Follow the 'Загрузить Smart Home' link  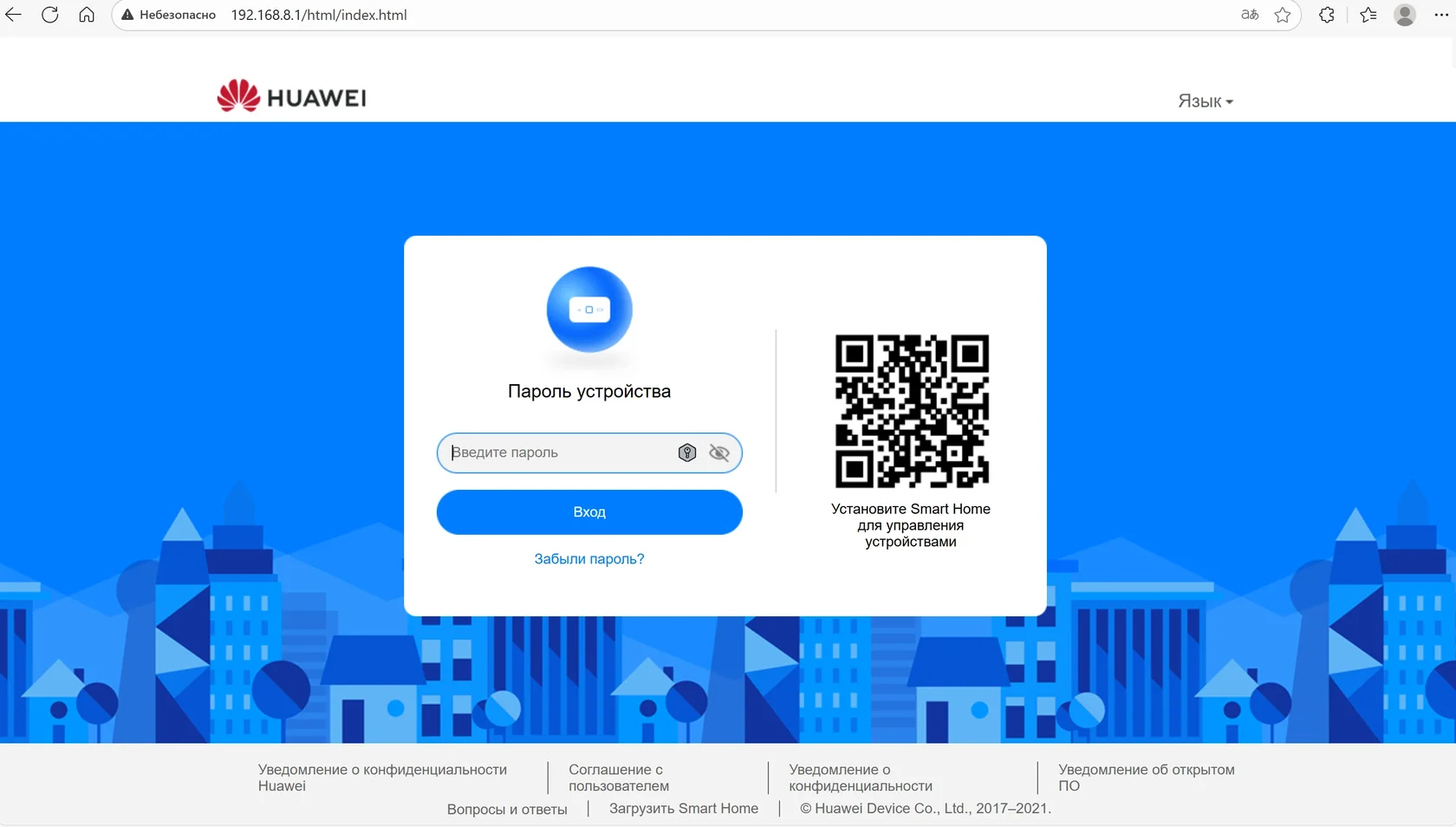(684, 808)
